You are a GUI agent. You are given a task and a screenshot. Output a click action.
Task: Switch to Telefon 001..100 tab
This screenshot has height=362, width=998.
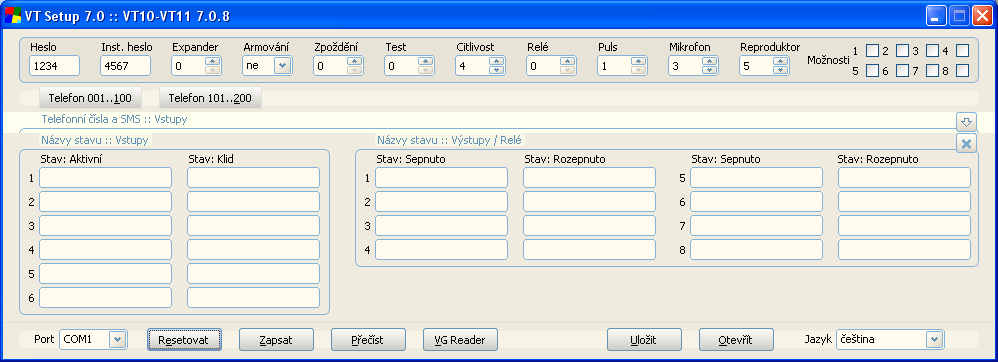(90, 97)
